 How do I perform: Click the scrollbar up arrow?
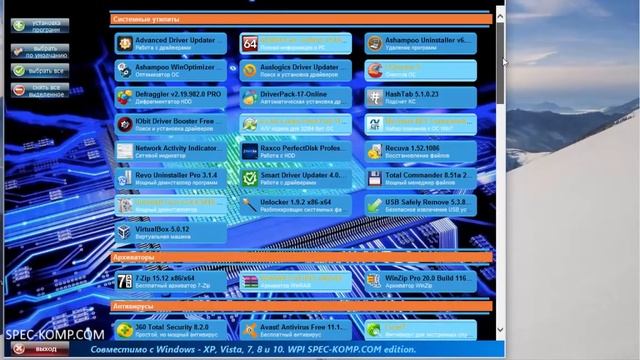500,17
